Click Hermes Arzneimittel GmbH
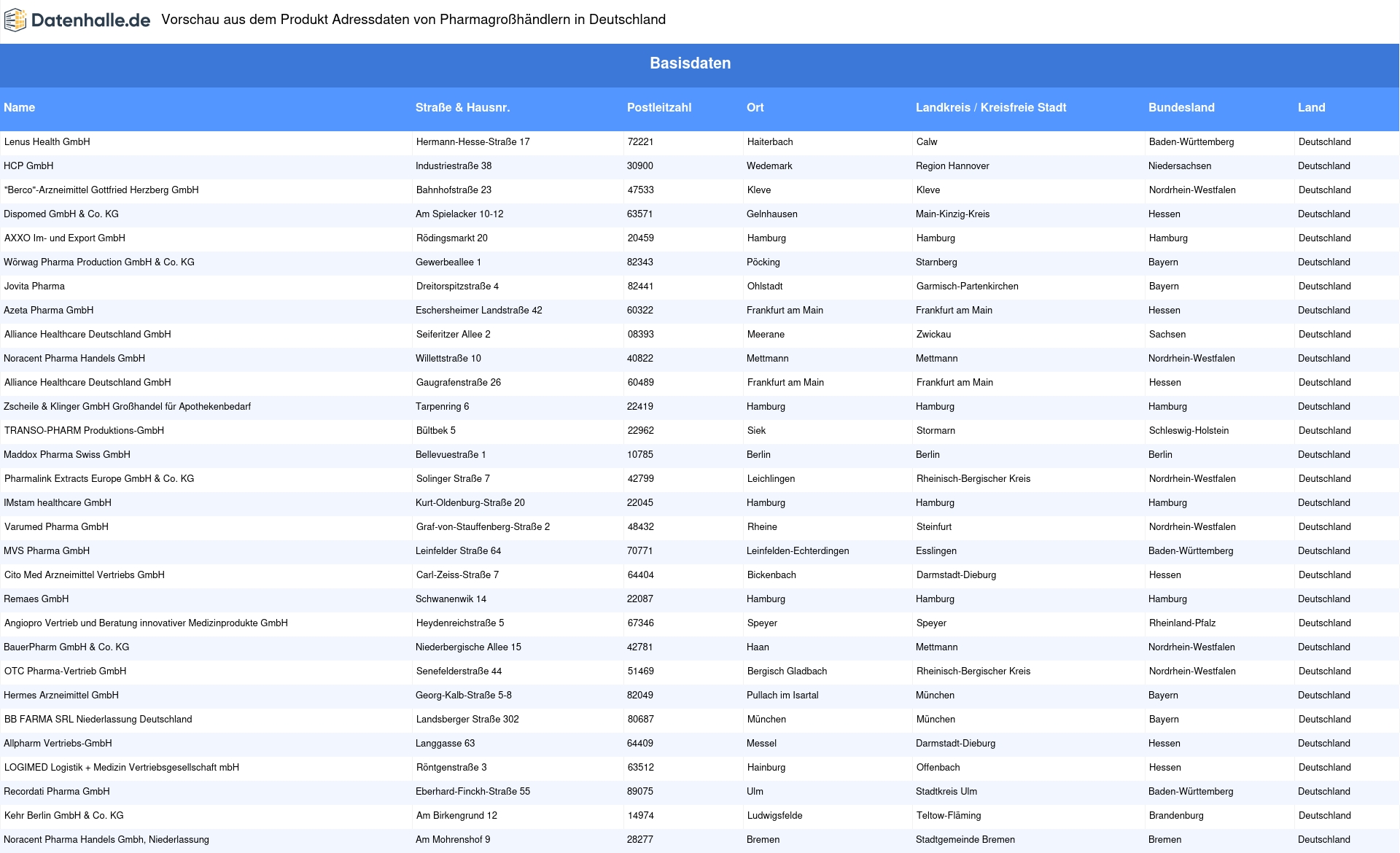 coord(61,695)
